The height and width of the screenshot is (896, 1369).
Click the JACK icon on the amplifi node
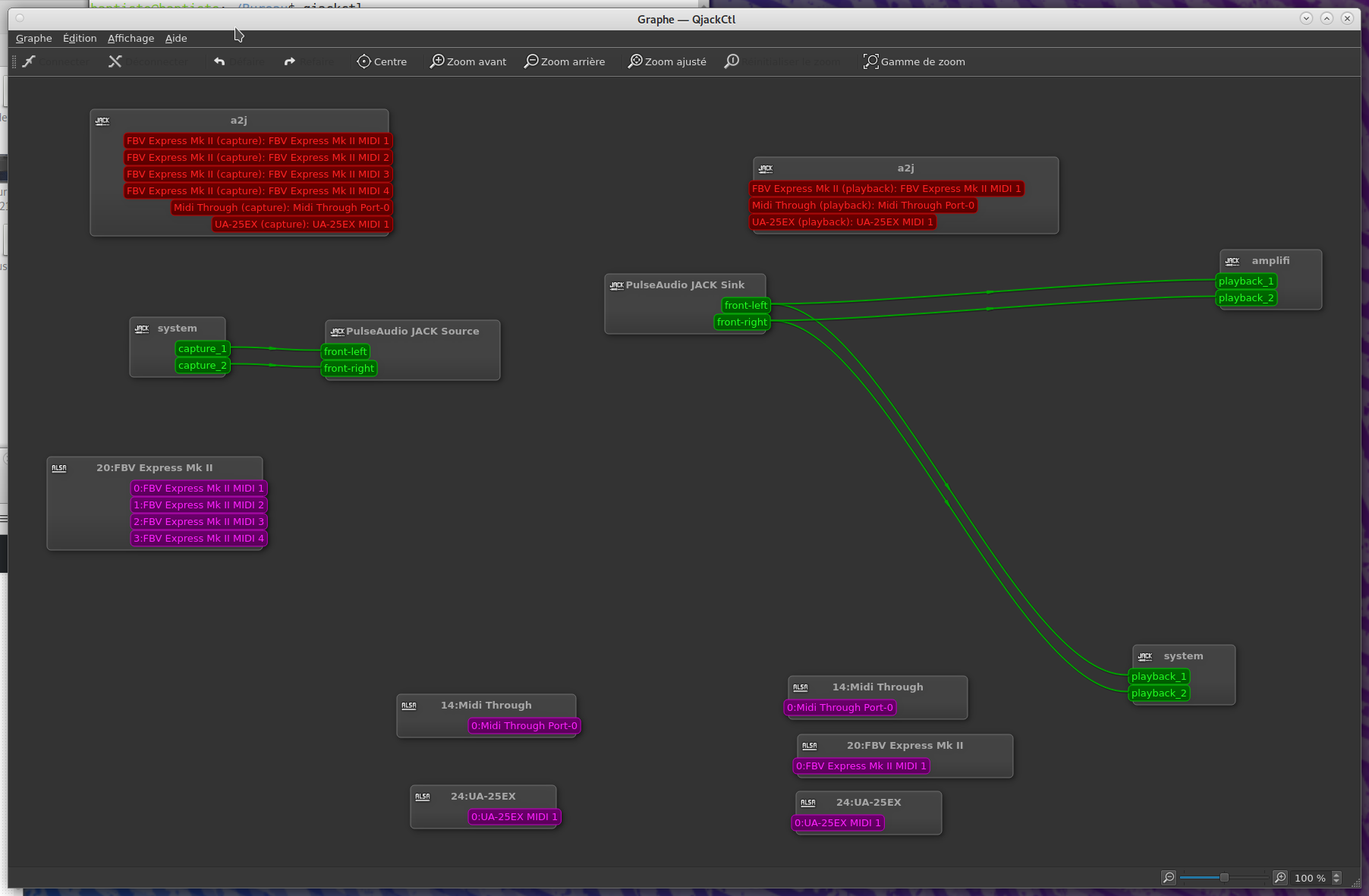pos(1232,261)
